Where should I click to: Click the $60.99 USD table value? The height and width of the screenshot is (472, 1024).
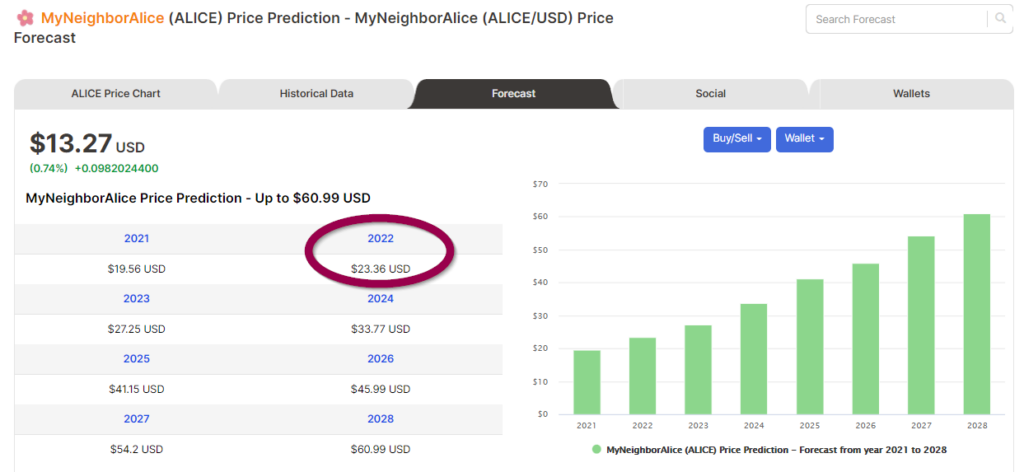click(x=381, y=449)
